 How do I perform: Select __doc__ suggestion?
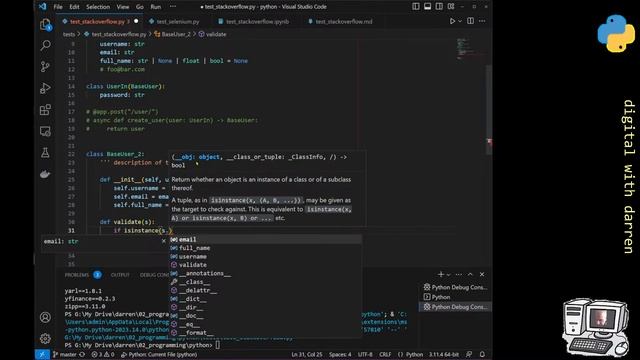tap(265, 316)
